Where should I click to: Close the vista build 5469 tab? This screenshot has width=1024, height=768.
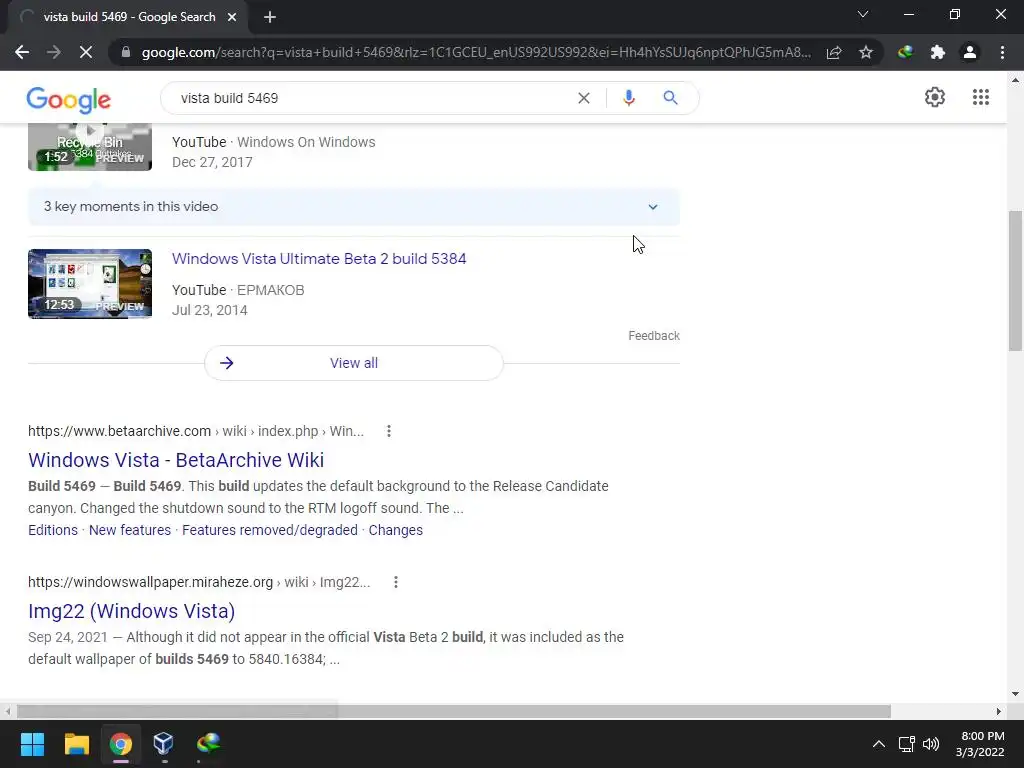point(232,18)
